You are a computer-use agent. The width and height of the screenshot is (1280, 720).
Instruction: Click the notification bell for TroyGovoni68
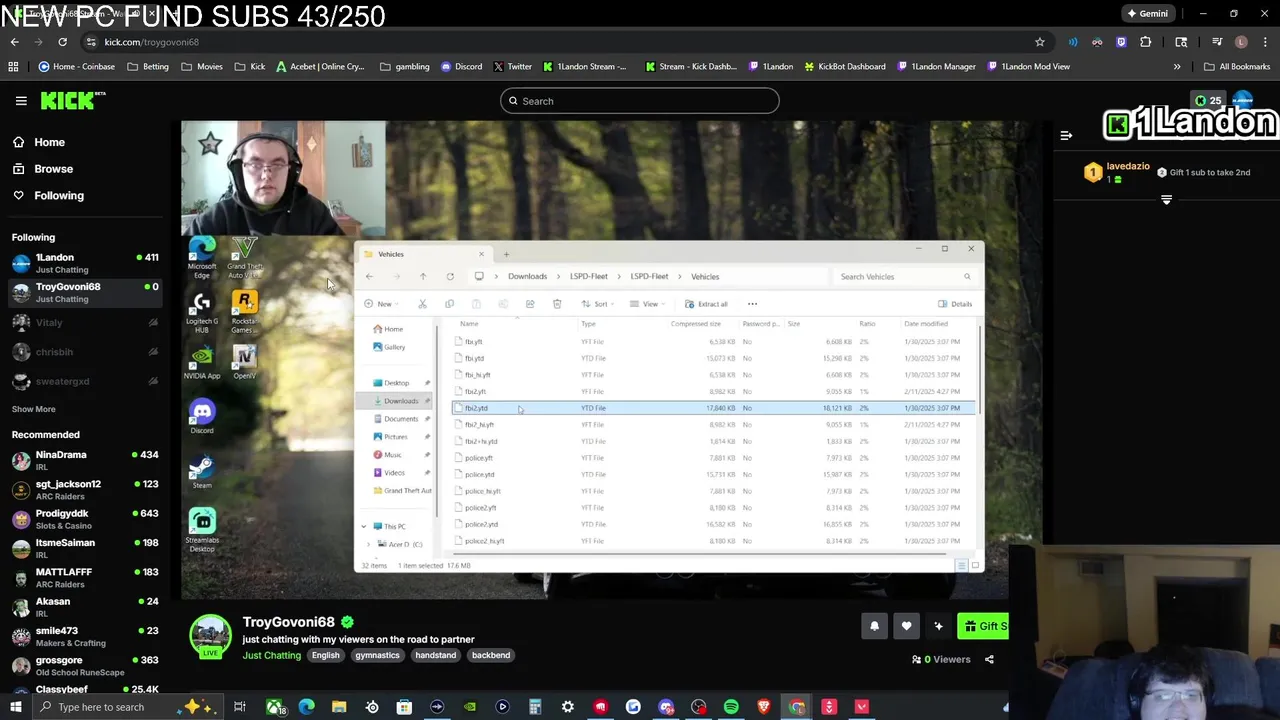tap(874, 626)
